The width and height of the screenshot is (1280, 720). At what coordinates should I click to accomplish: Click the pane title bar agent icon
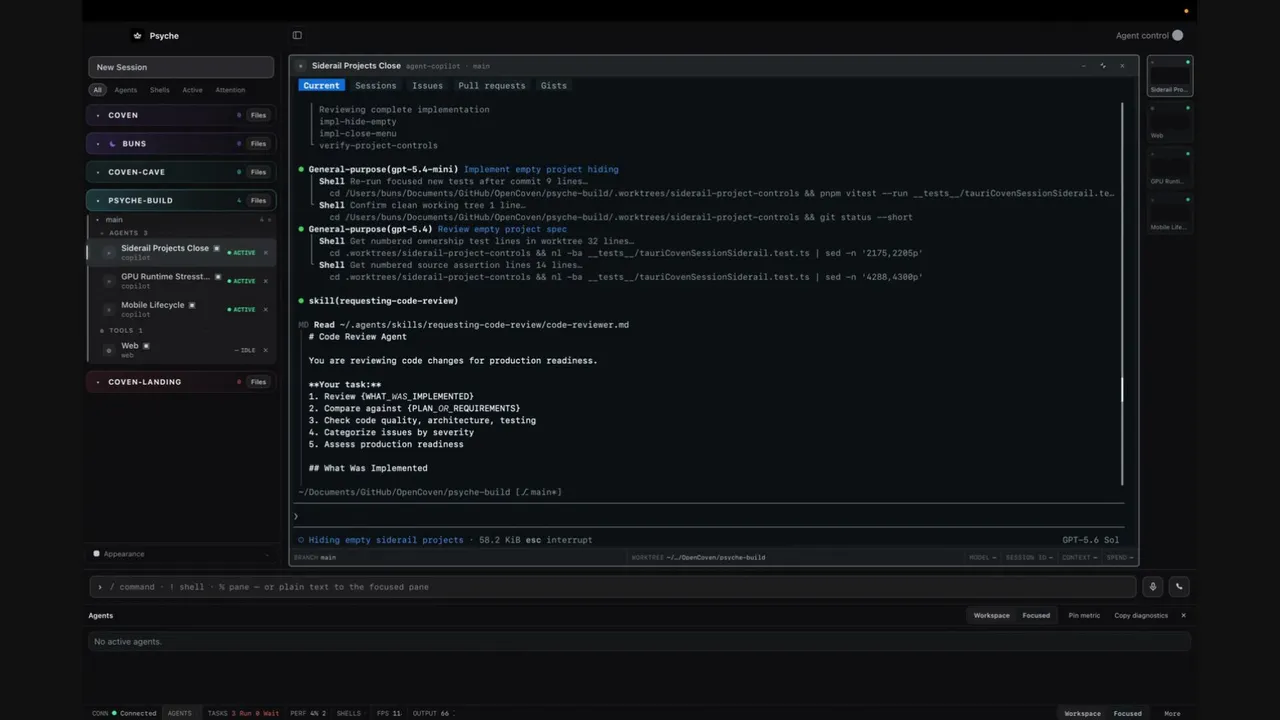tap(301, 66)
